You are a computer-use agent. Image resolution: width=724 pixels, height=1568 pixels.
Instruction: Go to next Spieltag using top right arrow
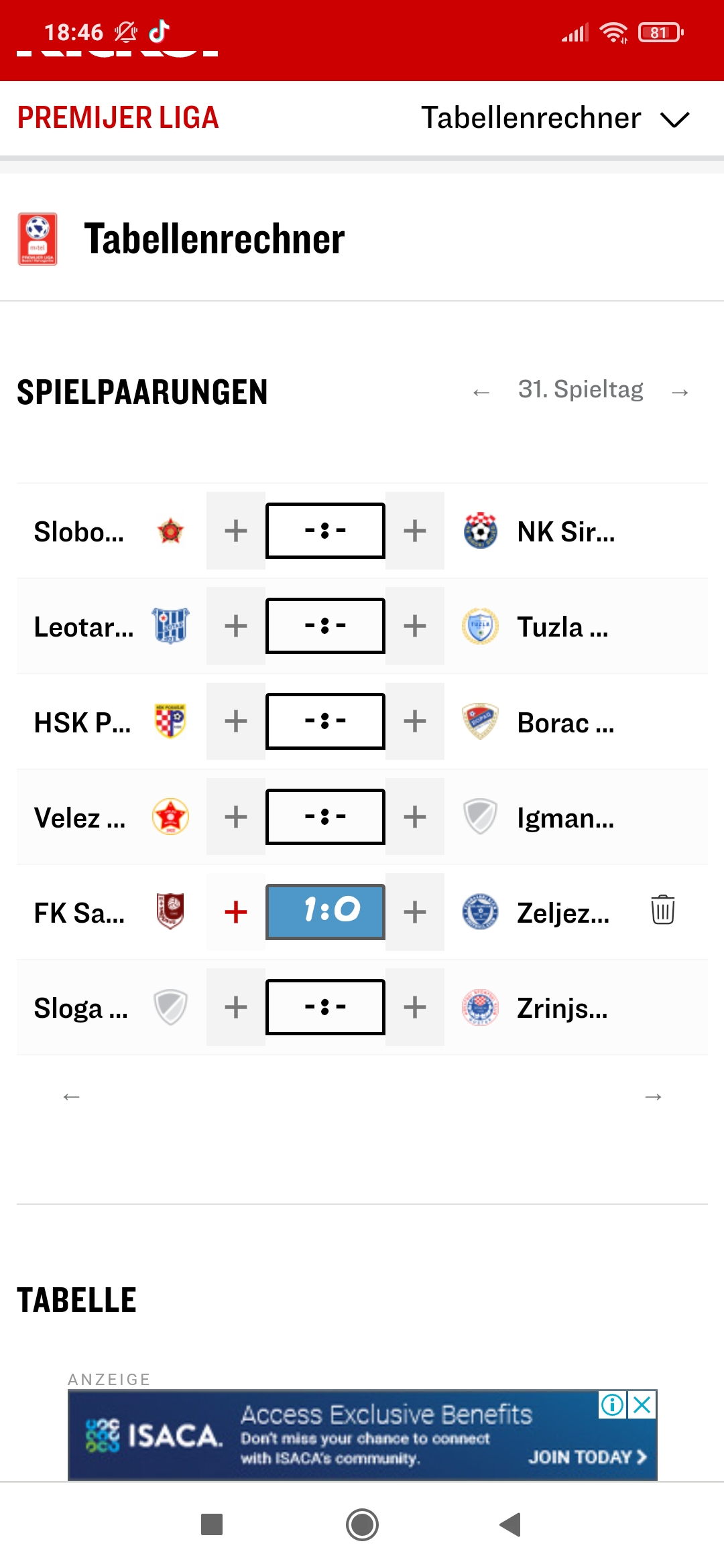(x=680, y=392)
